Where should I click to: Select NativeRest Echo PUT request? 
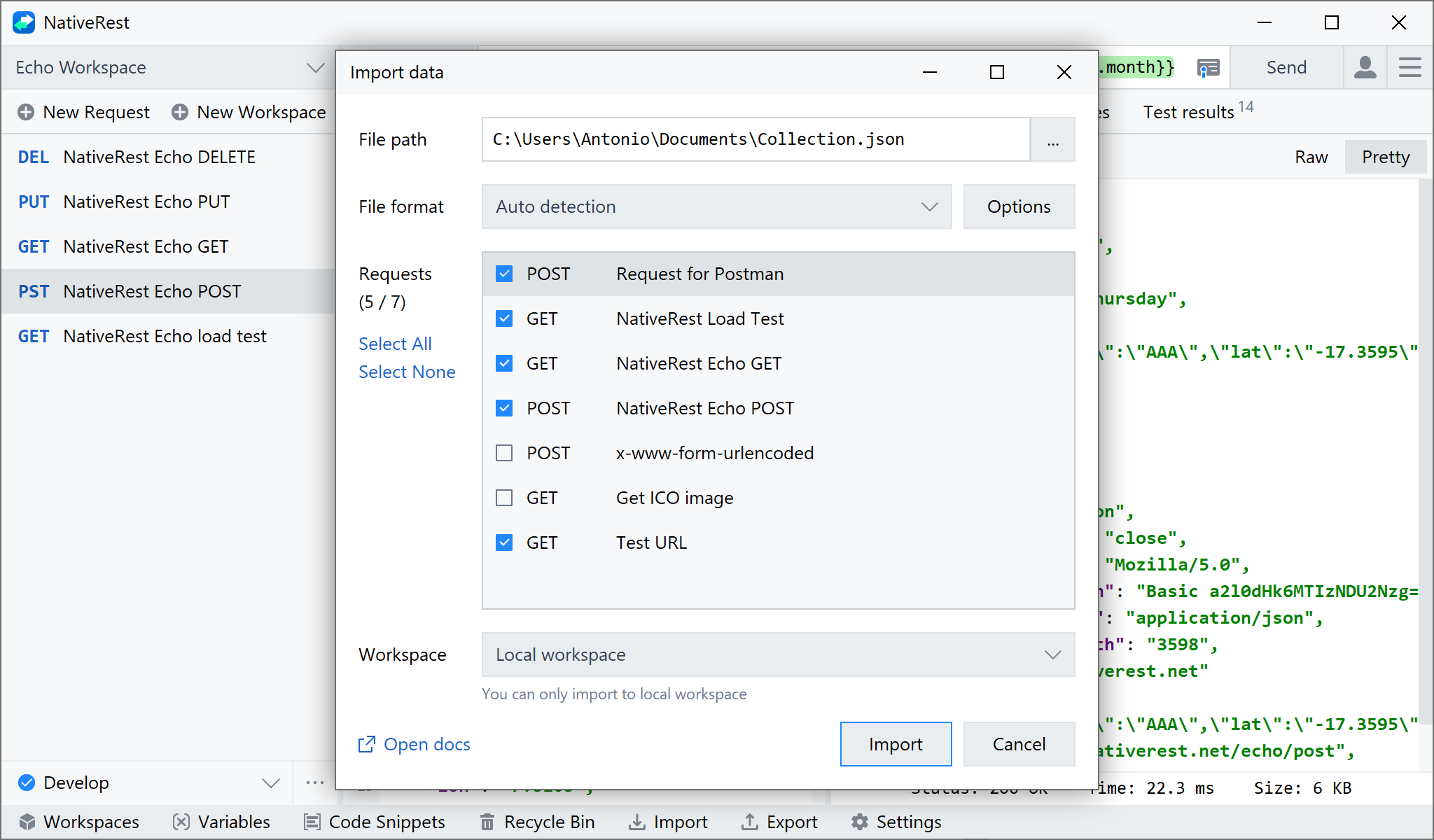point(168,202)
